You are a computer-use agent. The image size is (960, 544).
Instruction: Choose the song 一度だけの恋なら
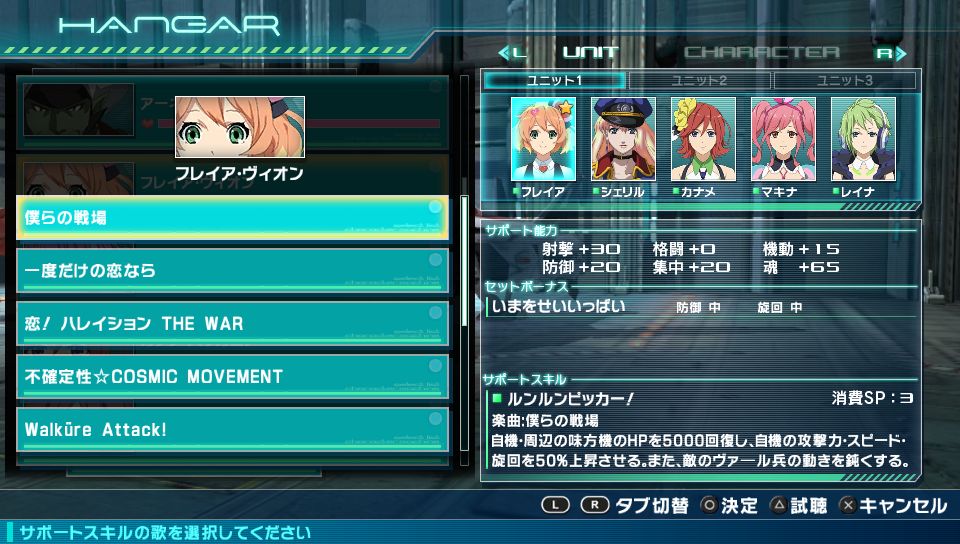tap(233, 270)
